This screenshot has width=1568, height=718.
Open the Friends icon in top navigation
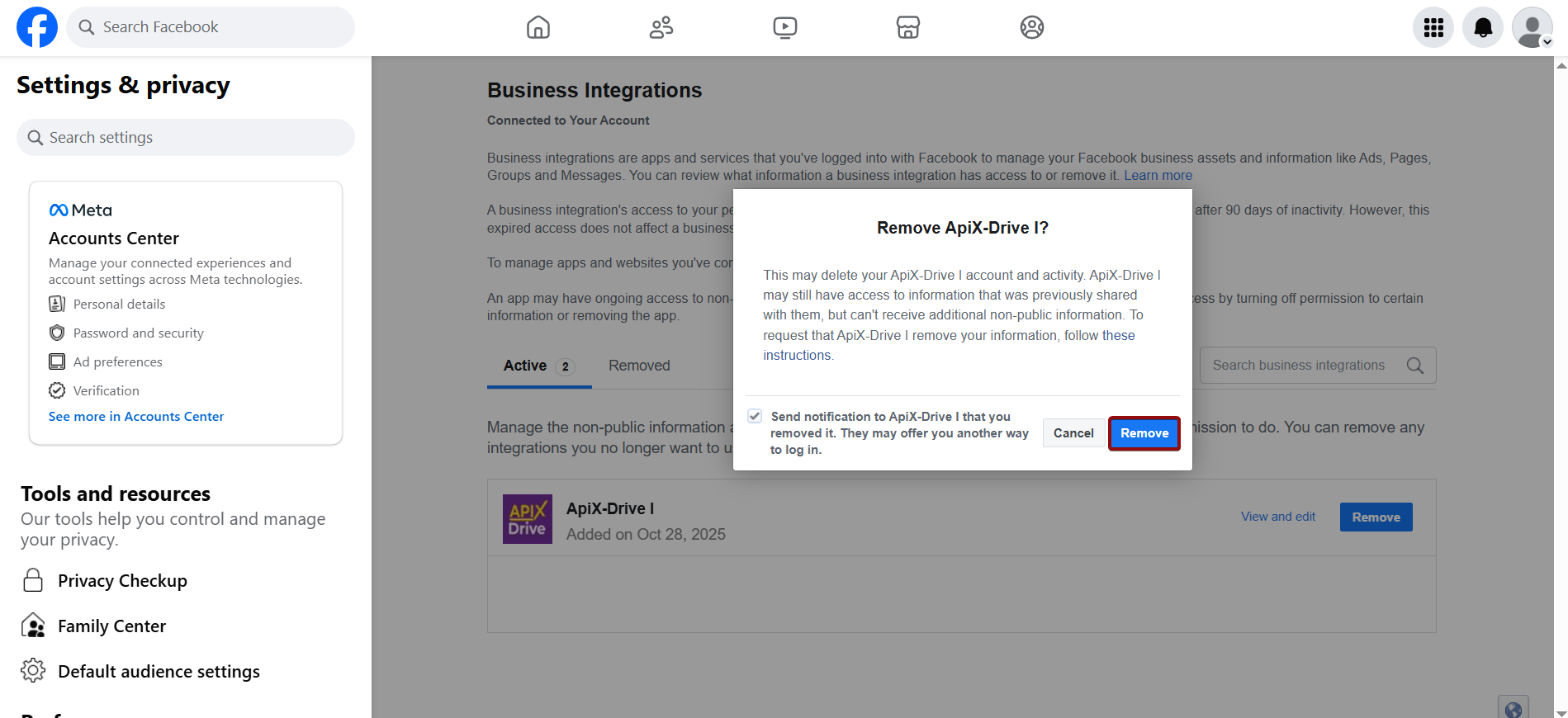tap(661, 27)
